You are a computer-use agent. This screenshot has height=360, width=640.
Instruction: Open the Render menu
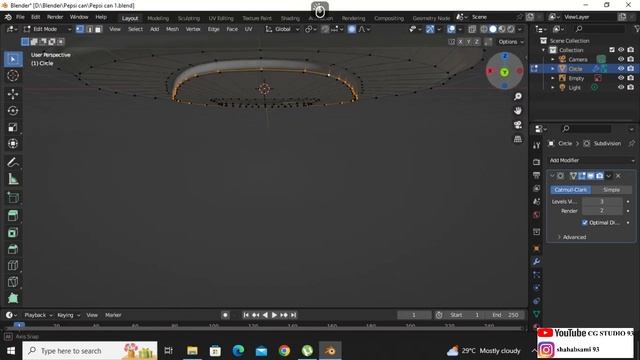[55, 17]
